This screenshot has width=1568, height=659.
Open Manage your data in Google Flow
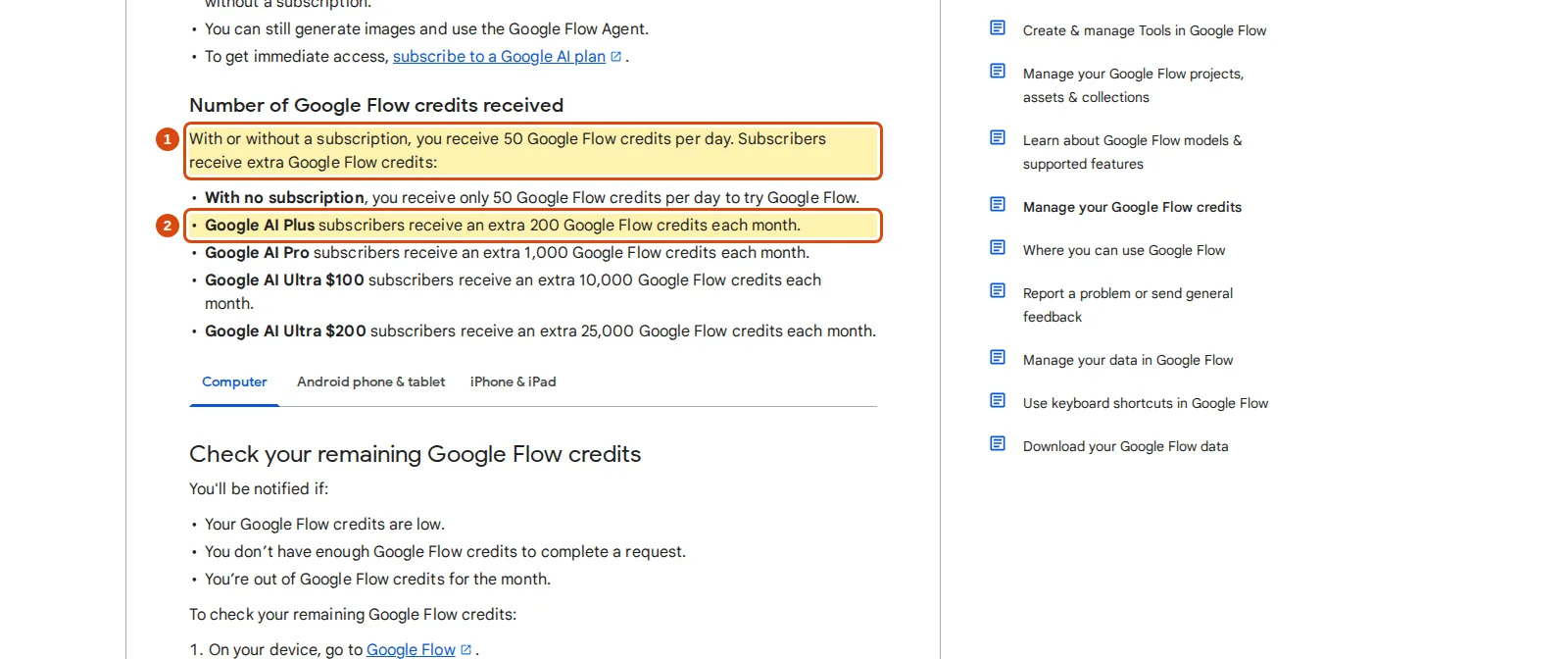(x=1128, y=361)
